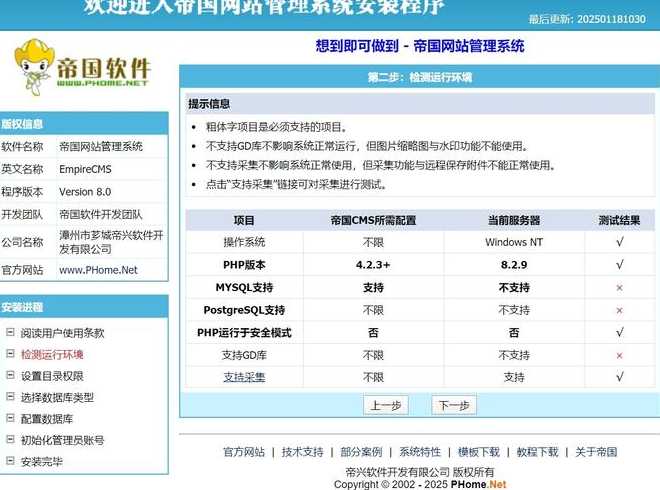660x490 pixels.
Task: Click the 提示信息 section heading
Action: [x=209, y=104]
